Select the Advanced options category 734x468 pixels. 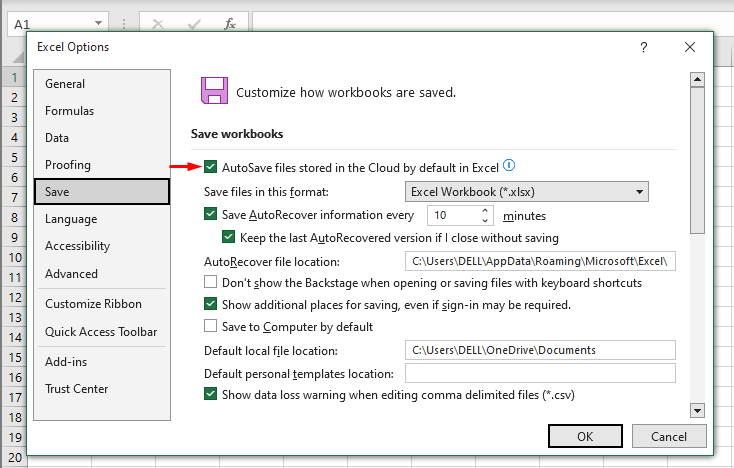102,274
